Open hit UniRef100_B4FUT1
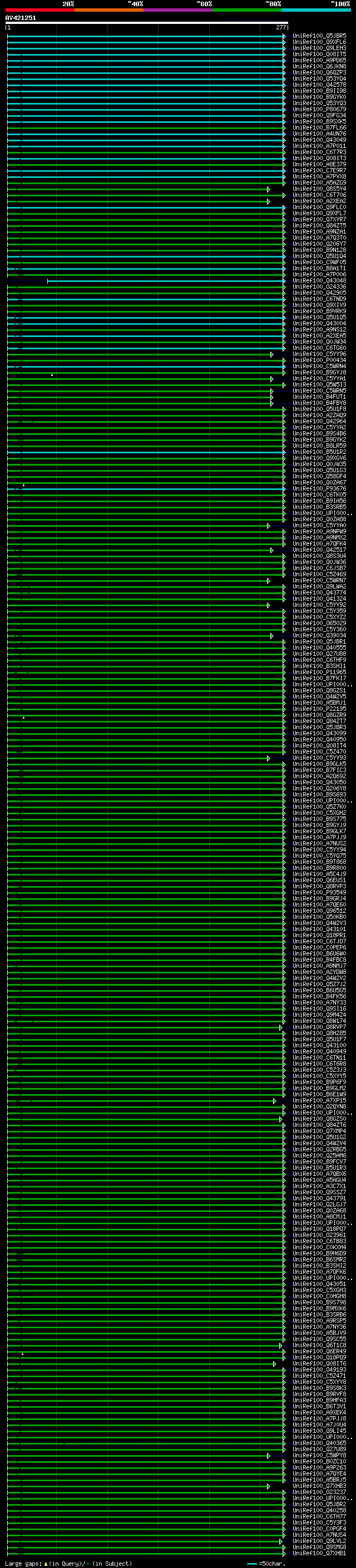The width and height of the screenshot is (356, 1568). 319,397
